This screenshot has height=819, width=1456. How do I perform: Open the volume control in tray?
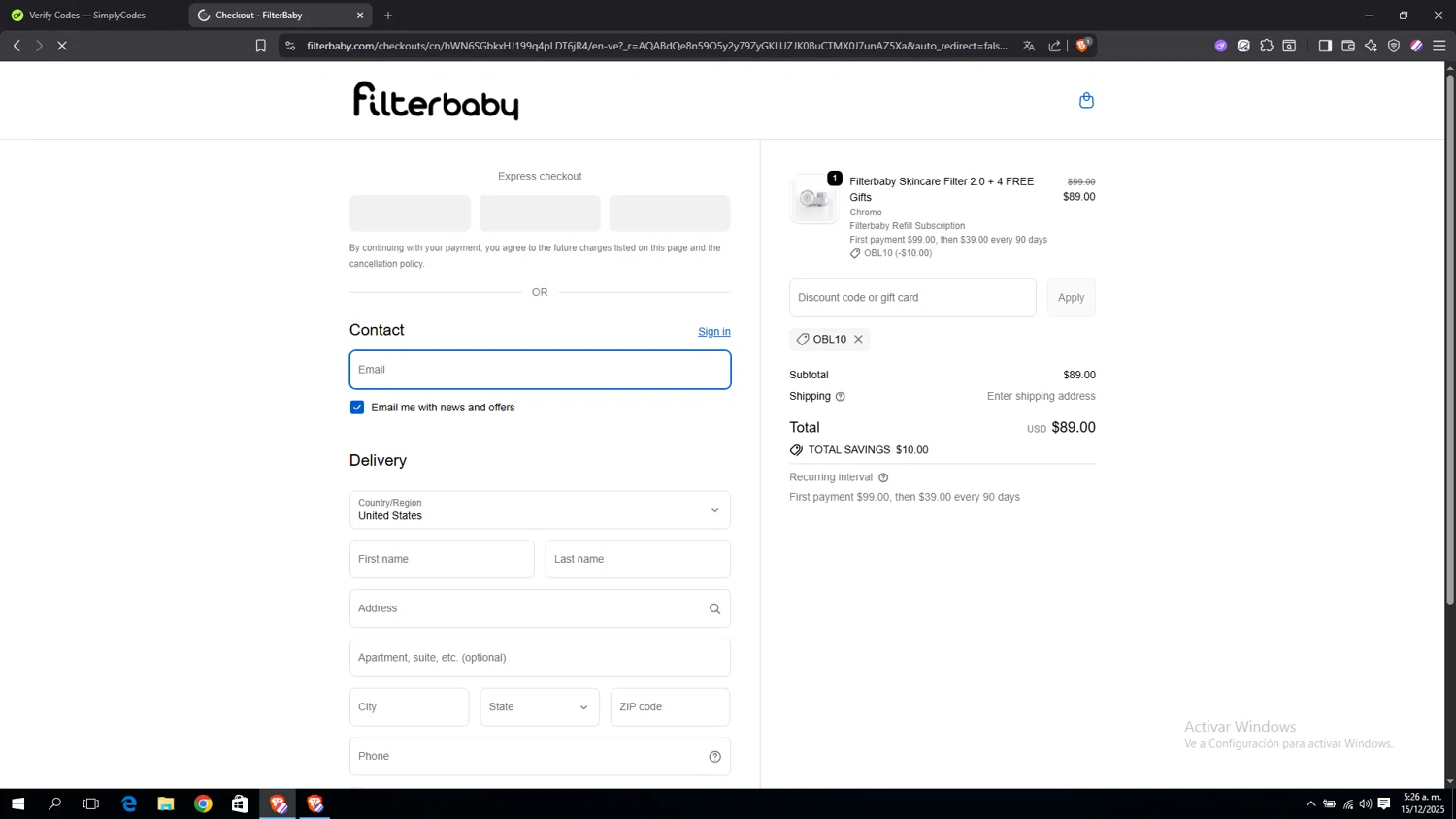pos(1366,804)
